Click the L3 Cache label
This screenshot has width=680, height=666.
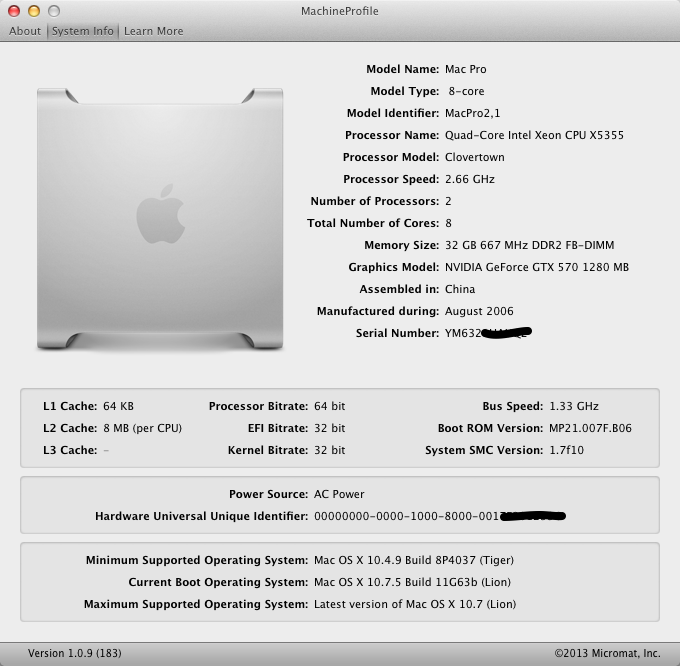click(x=70, y=450)
